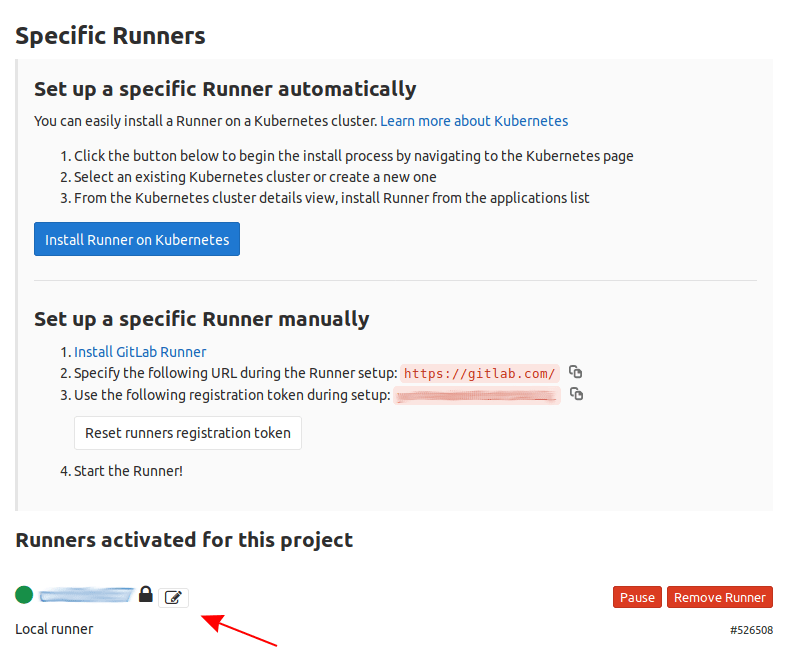Click step 'Click the button below to begin'
The width and height of the screenshot is (791, 668).
coord(354,156)
